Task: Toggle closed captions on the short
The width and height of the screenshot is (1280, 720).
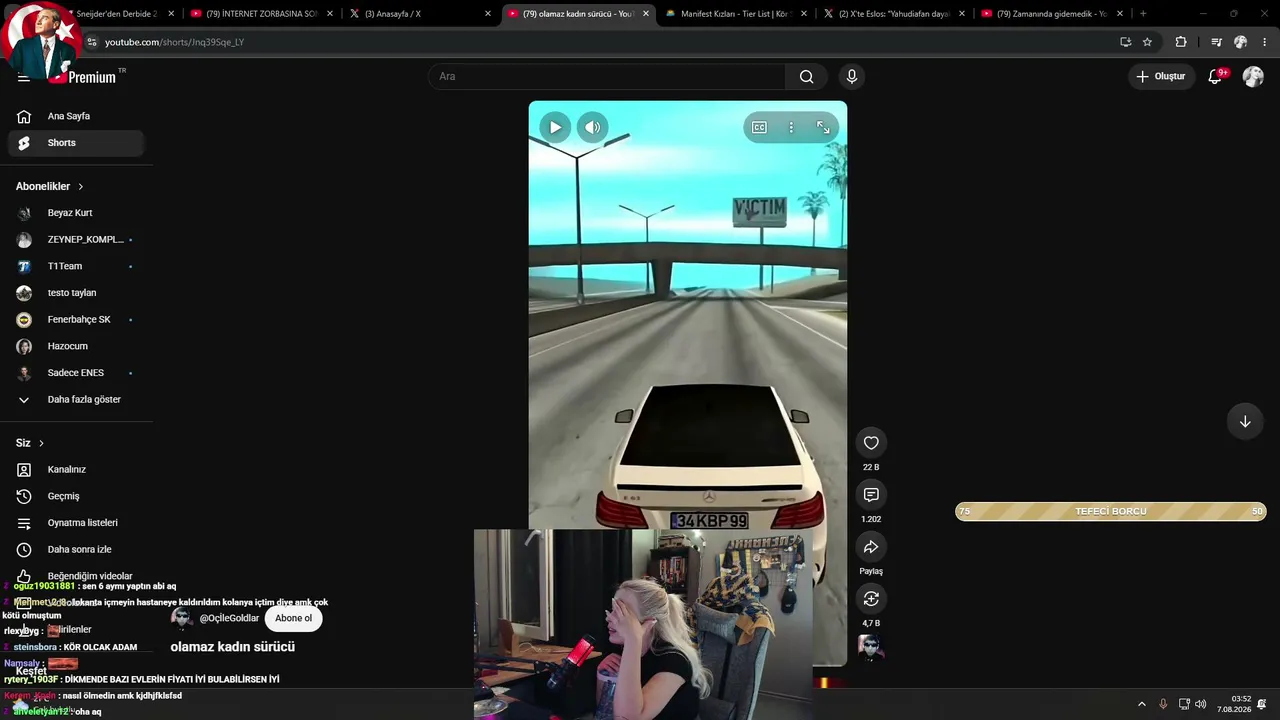Action: point(759,127)
